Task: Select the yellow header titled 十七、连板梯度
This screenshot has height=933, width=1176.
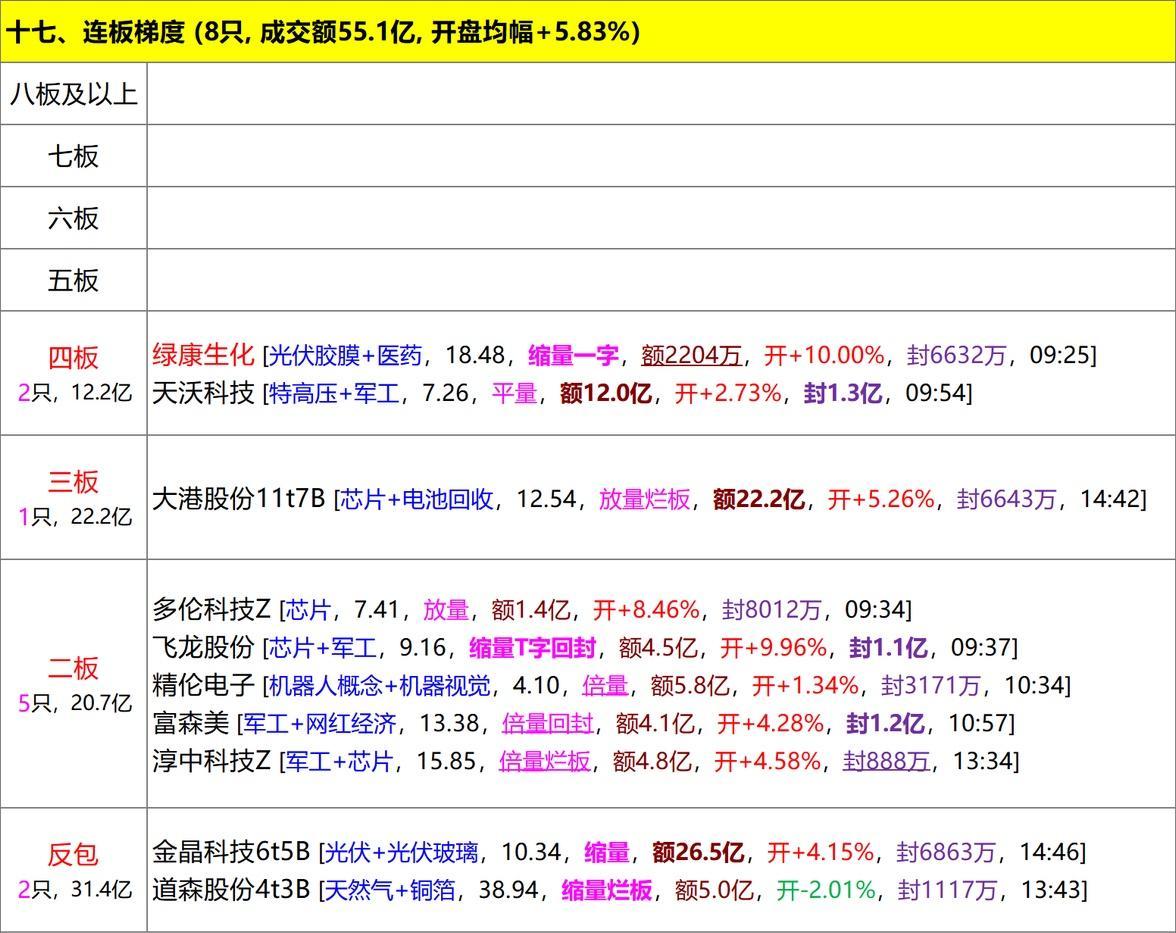Action: pyautogui.click(x=588, y=32)
